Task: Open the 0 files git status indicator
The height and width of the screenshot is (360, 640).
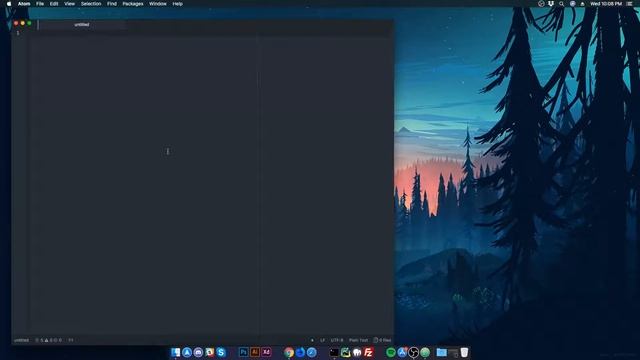Action: [382, 340]
